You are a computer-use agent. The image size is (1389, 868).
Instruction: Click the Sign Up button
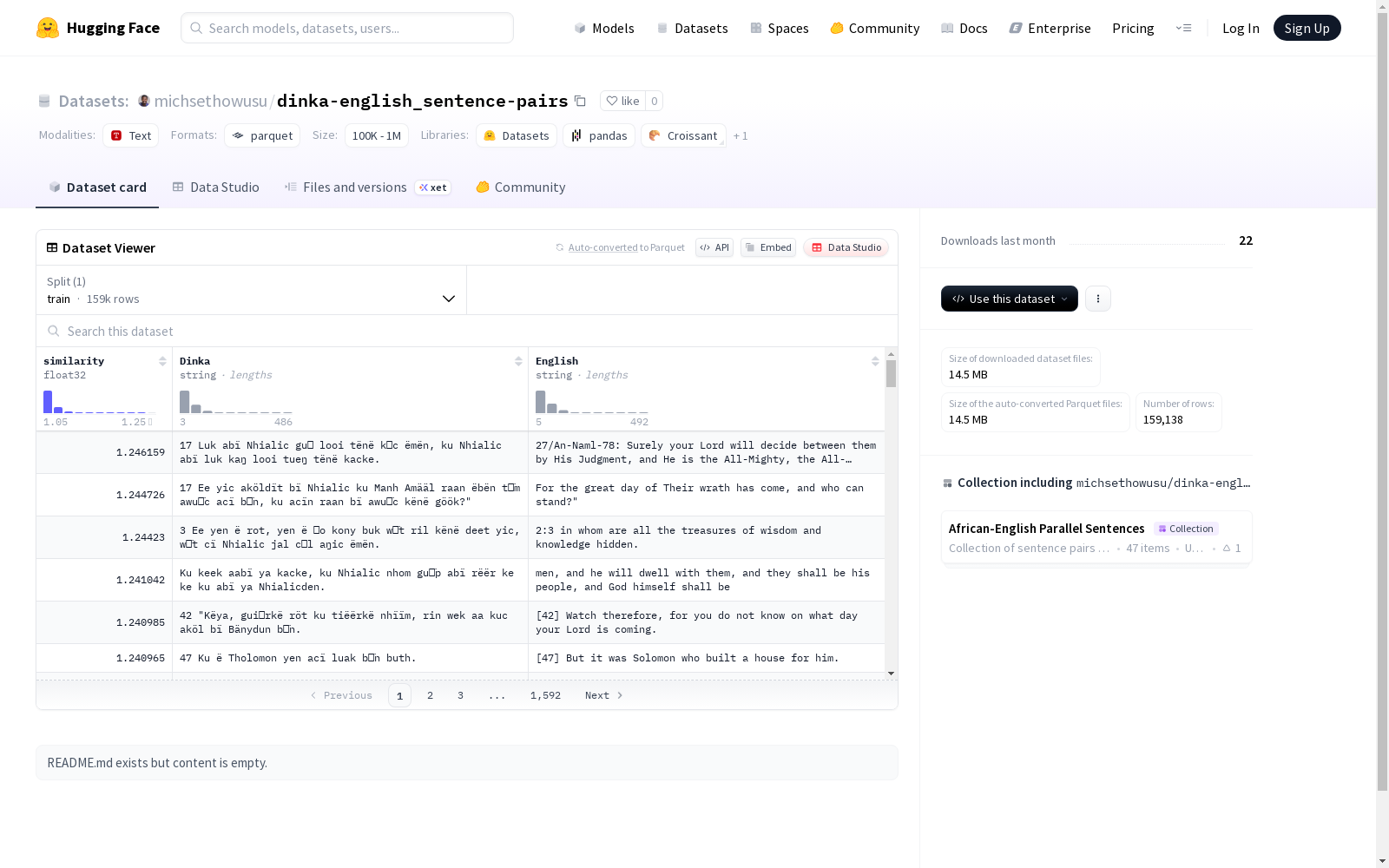[x=1307, y=28]
